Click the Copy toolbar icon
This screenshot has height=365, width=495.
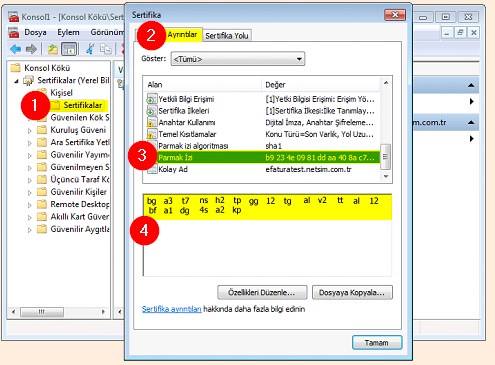(106, 49)
